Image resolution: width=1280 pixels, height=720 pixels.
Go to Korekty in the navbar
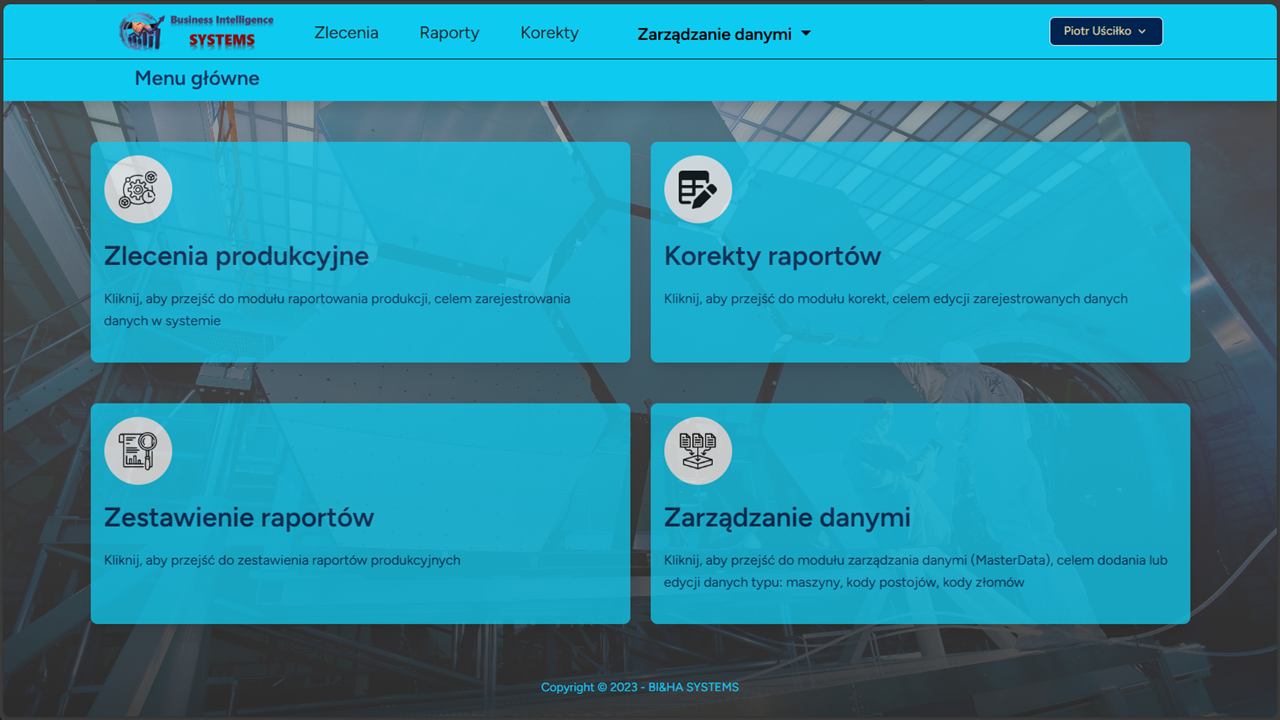549,33
